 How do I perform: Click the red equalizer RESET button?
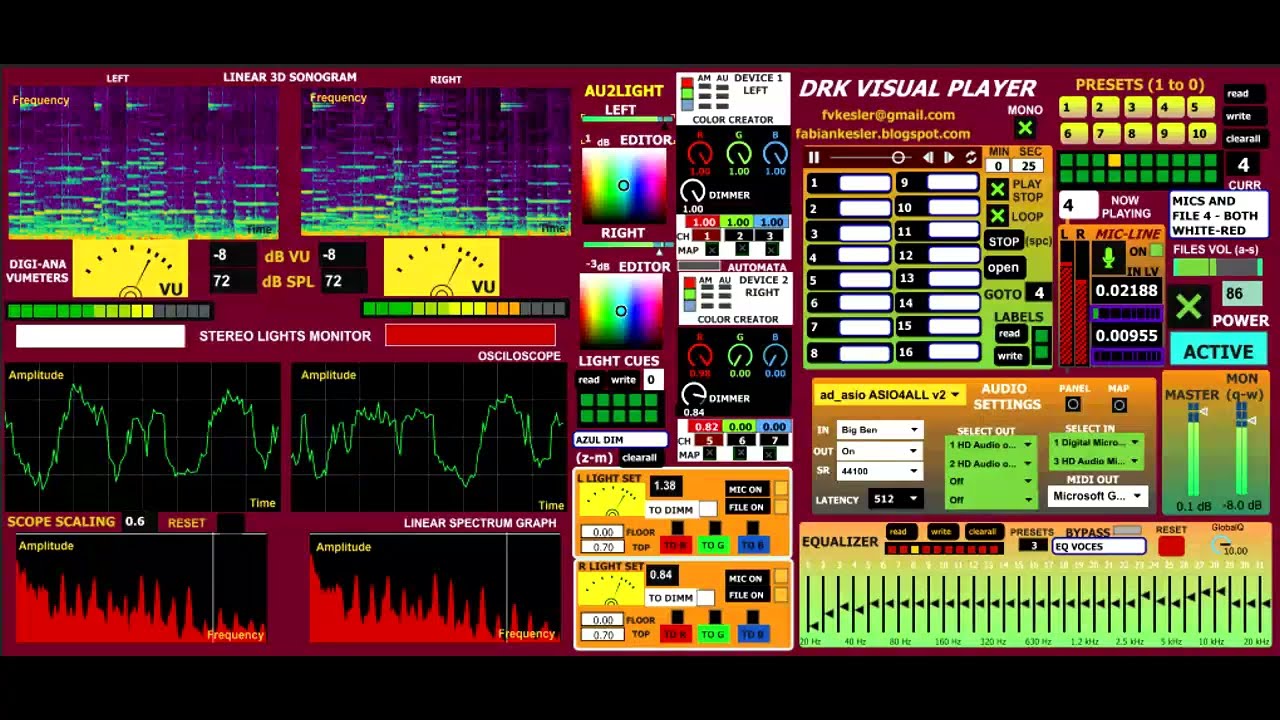1171,546
